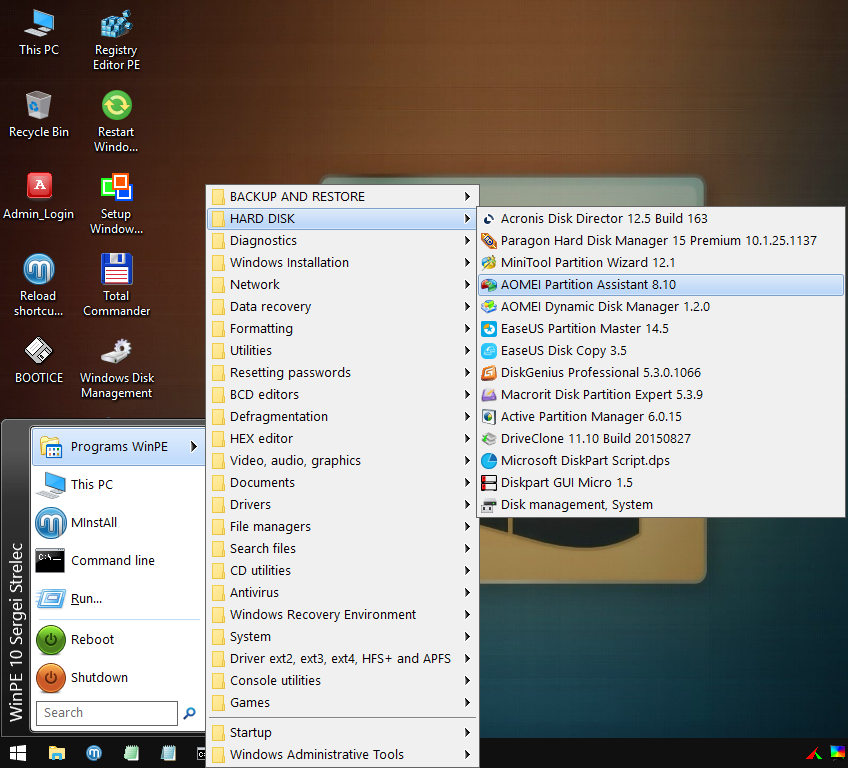Expand the Utilities submenu

[x=342, y=350]
